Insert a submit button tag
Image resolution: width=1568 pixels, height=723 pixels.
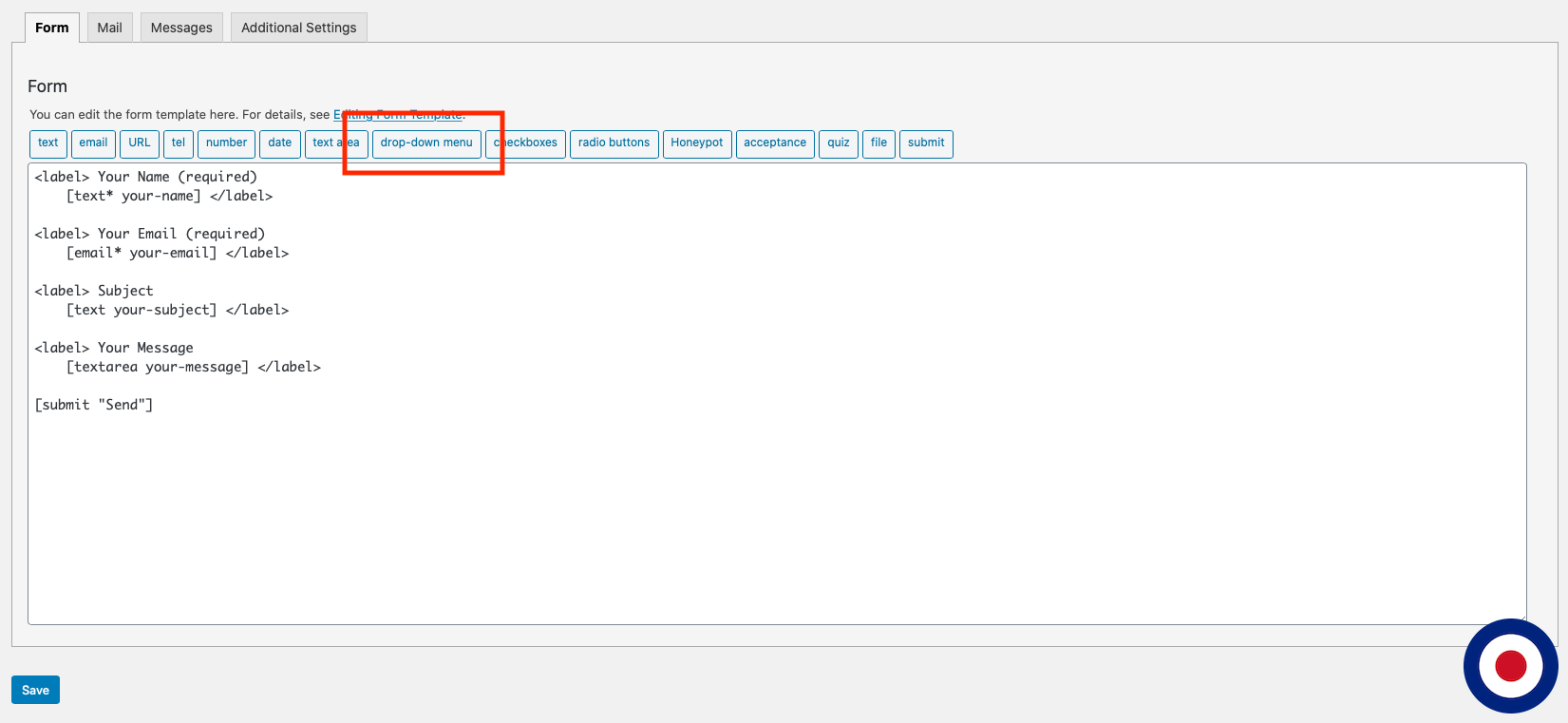click(926, 143)
